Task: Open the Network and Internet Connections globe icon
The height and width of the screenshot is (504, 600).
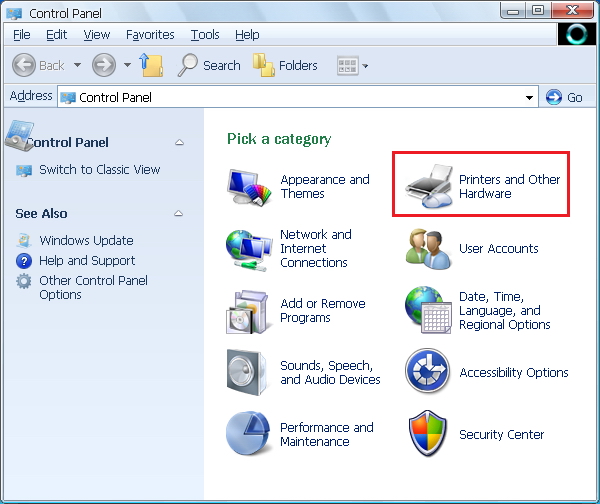Action: tap(249, 250)
